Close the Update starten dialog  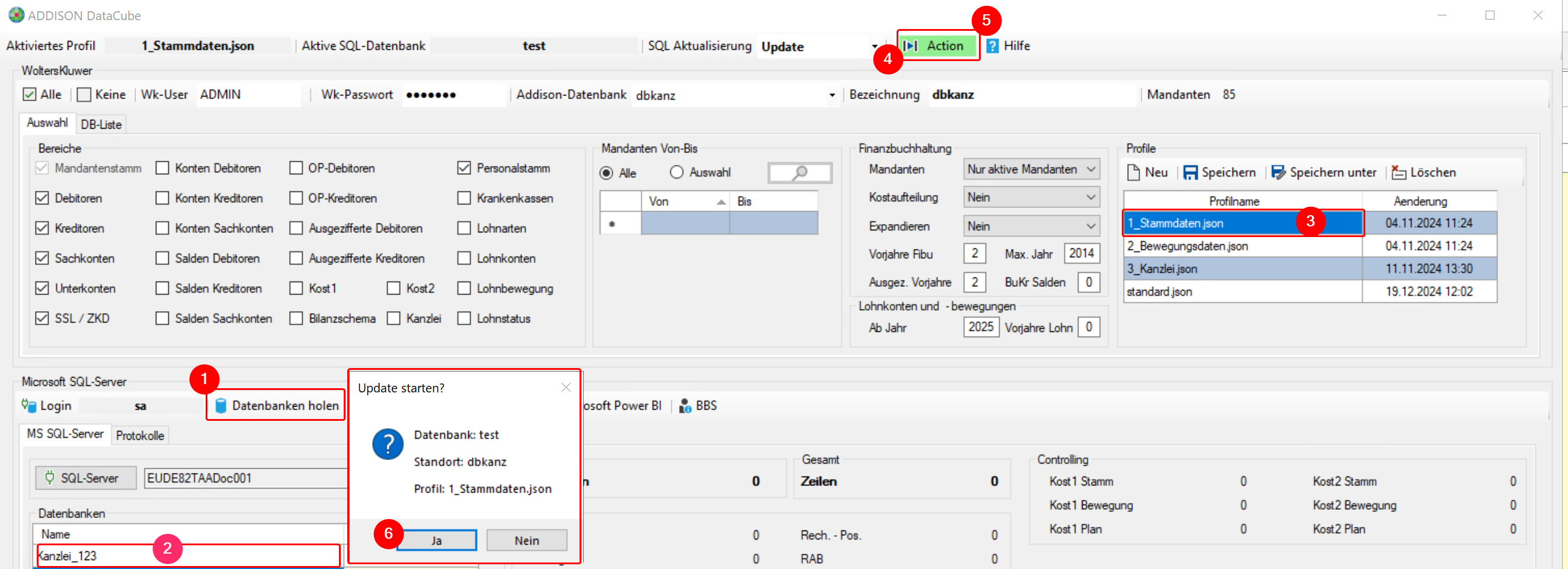tap(566, 388)
